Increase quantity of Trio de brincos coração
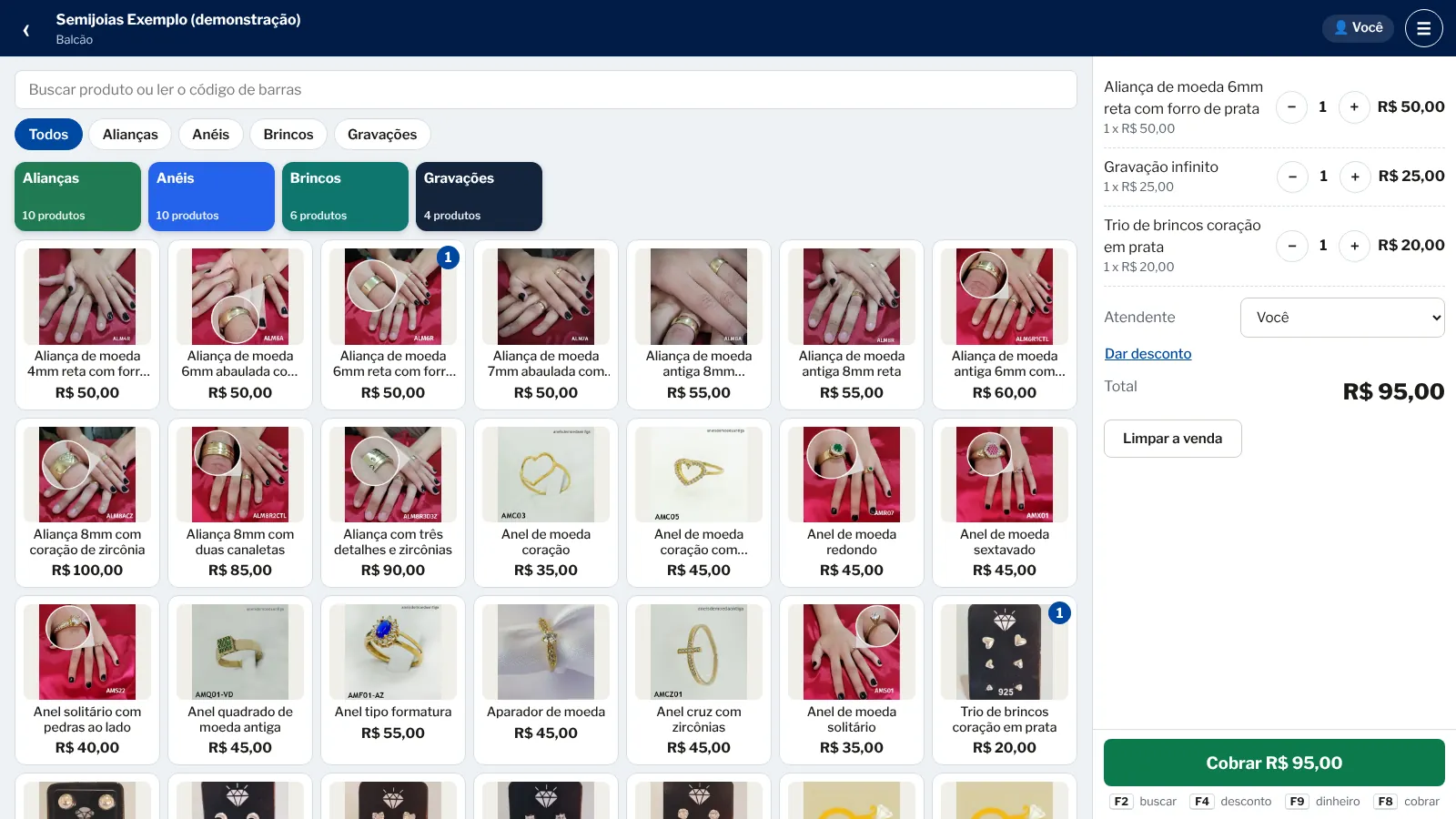 click(1354, 246)
